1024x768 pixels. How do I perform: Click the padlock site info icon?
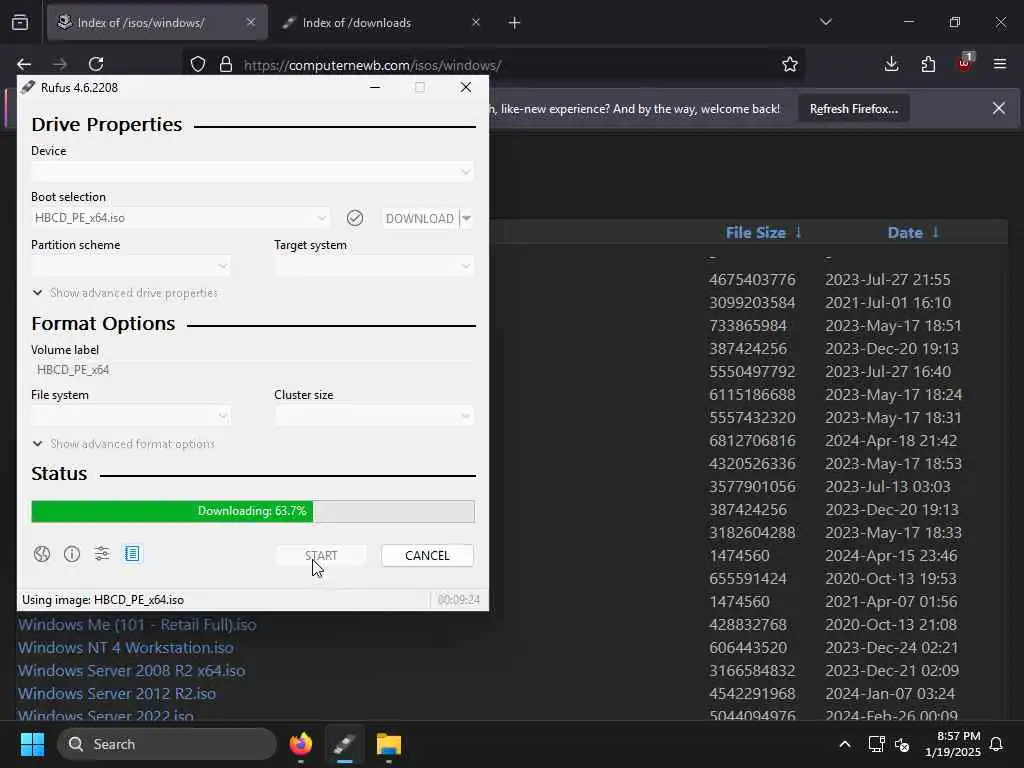pos(226,65)
